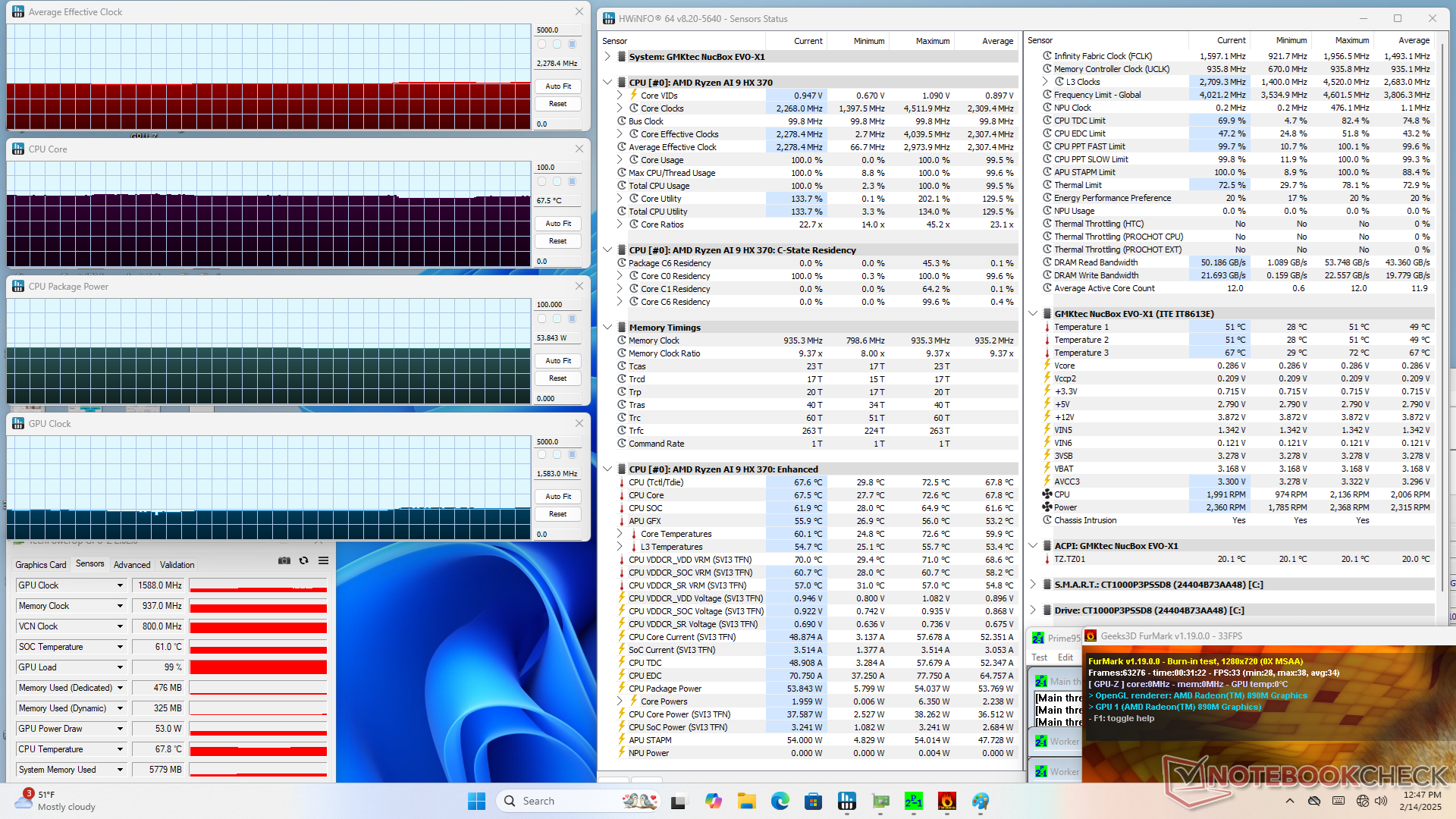Collapse the Memory Timings sensor group
The height and width of the screenshot is (819, 1456).
[x=607, y=328]
